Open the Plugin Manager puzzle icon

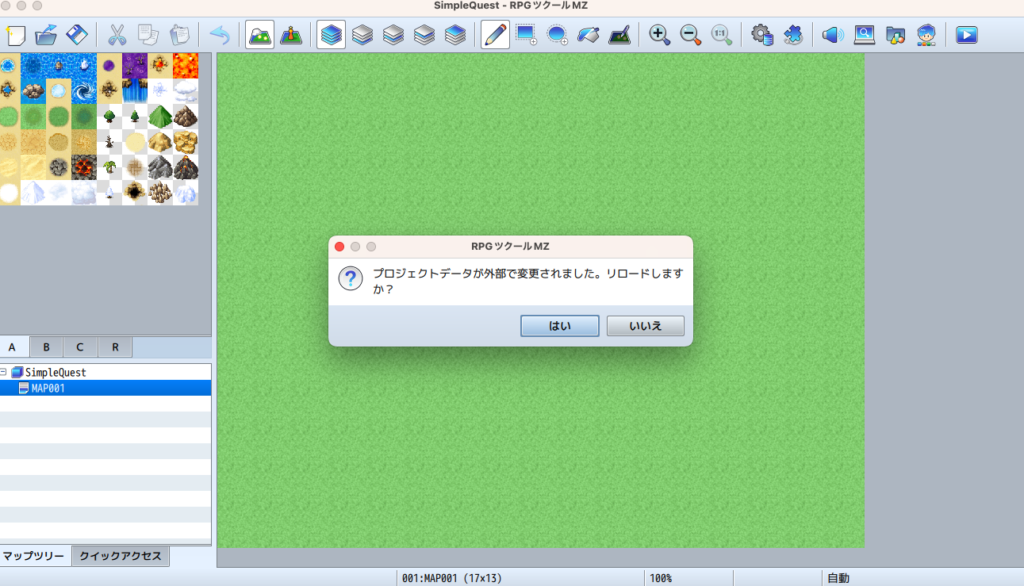[x=793, y=35]
